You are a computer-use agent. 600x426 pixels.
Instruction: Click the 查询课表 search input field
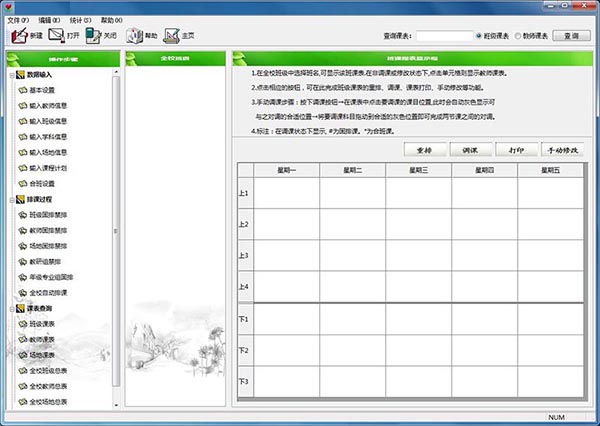click(x=444, y=36)
